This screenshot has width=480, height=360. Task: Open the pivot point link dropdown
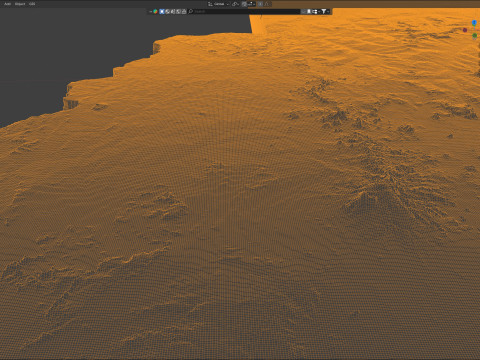click(235, 4)
